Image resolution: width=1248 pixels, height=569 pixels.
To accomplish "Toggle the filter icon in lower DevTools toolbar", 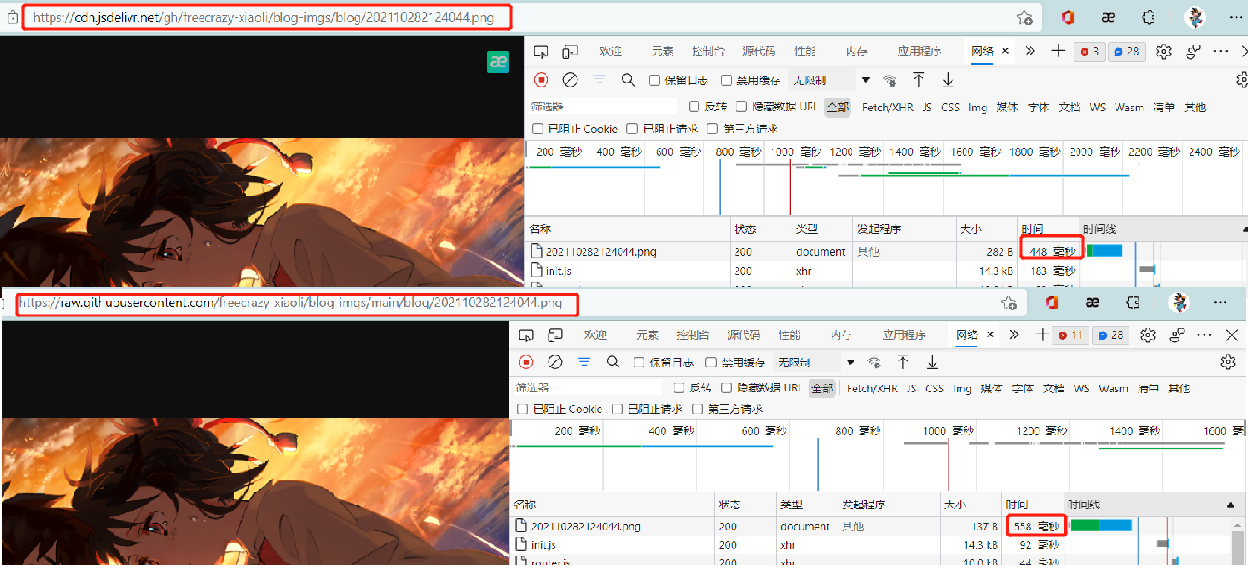I will pyautogui.click(x=584, y=362).
